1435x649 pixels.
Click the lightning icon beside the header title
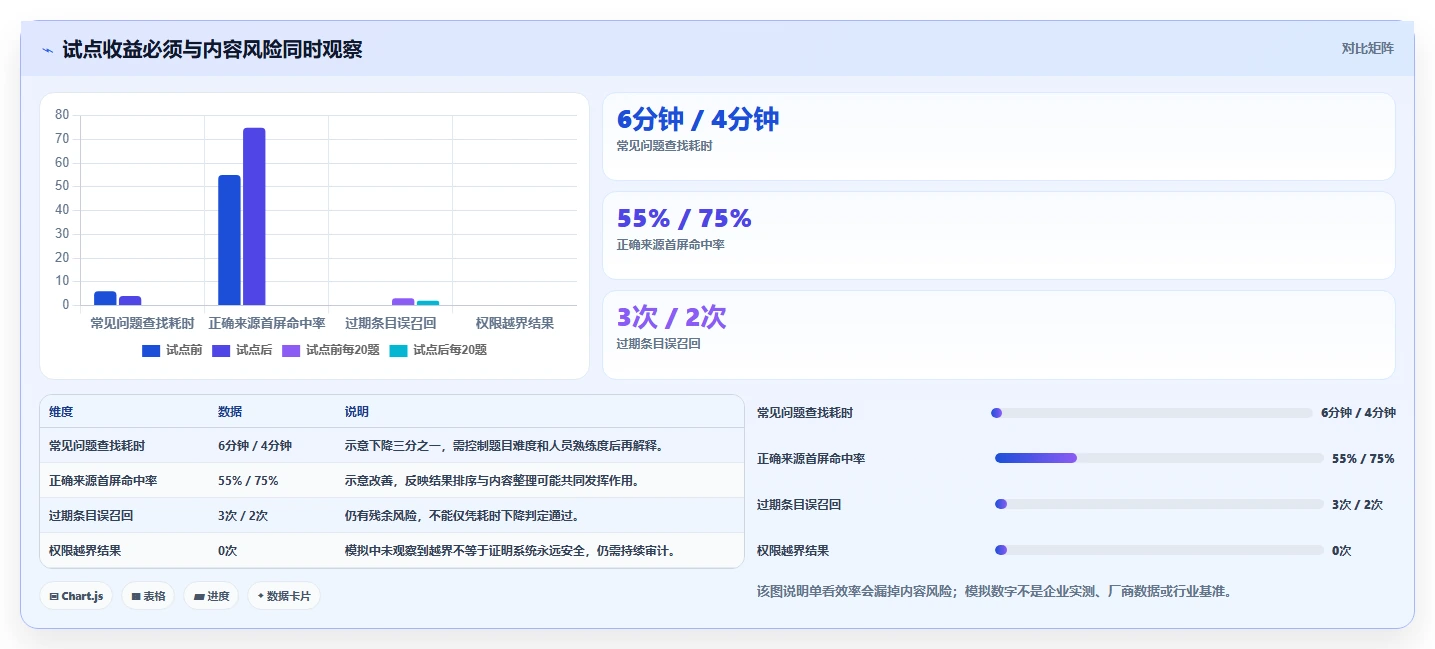click(x=47, y=50)
